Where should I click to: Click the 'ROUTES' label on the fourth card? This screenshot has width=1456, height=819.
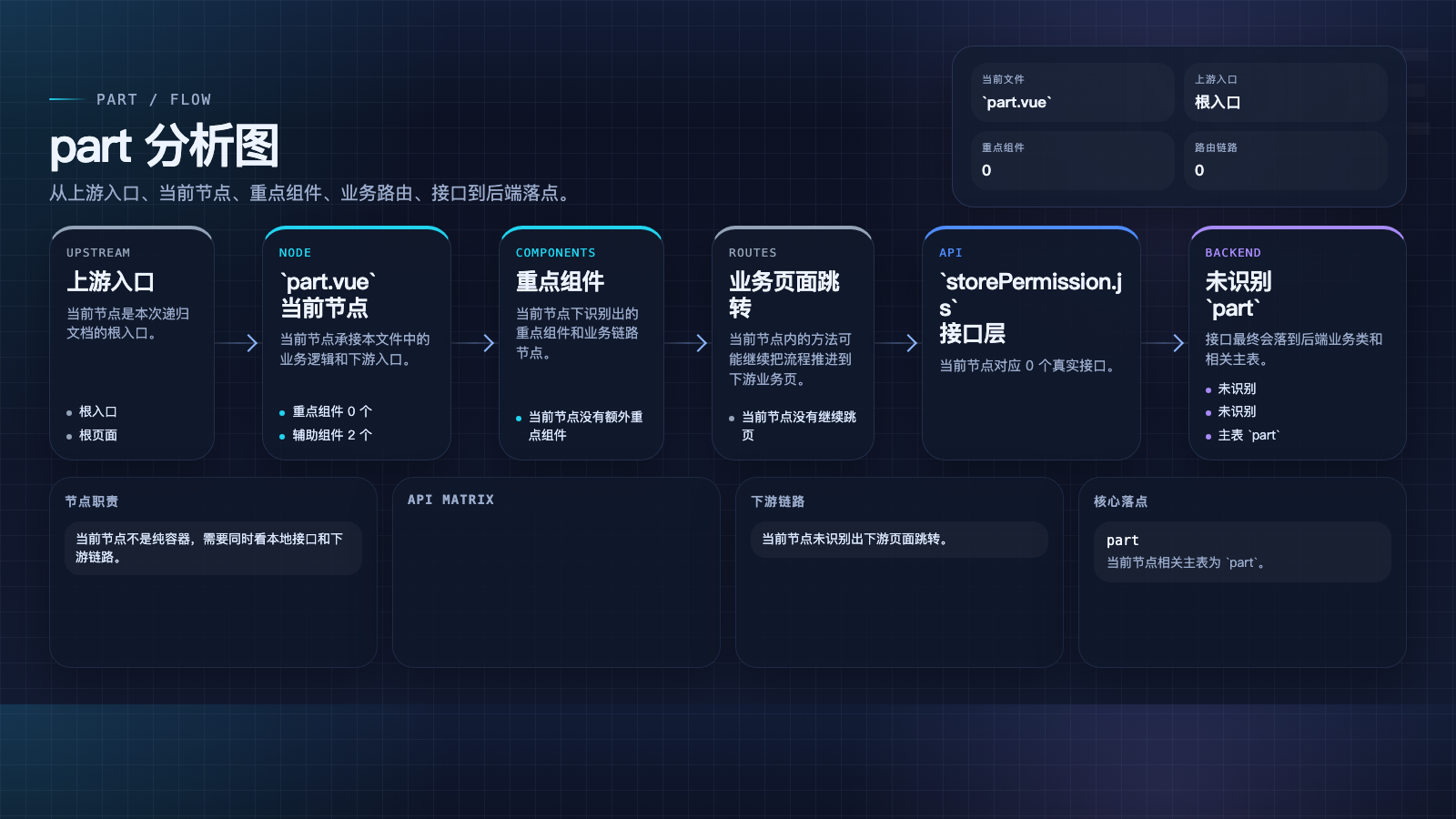tap(753, 253)
